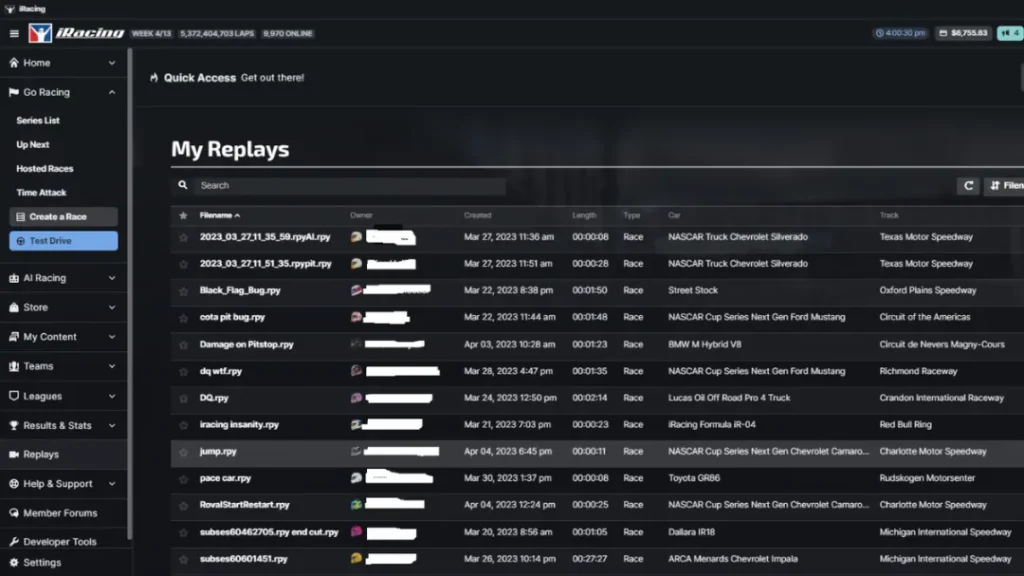
Task: Click the My Content icon
Action: 14,336
